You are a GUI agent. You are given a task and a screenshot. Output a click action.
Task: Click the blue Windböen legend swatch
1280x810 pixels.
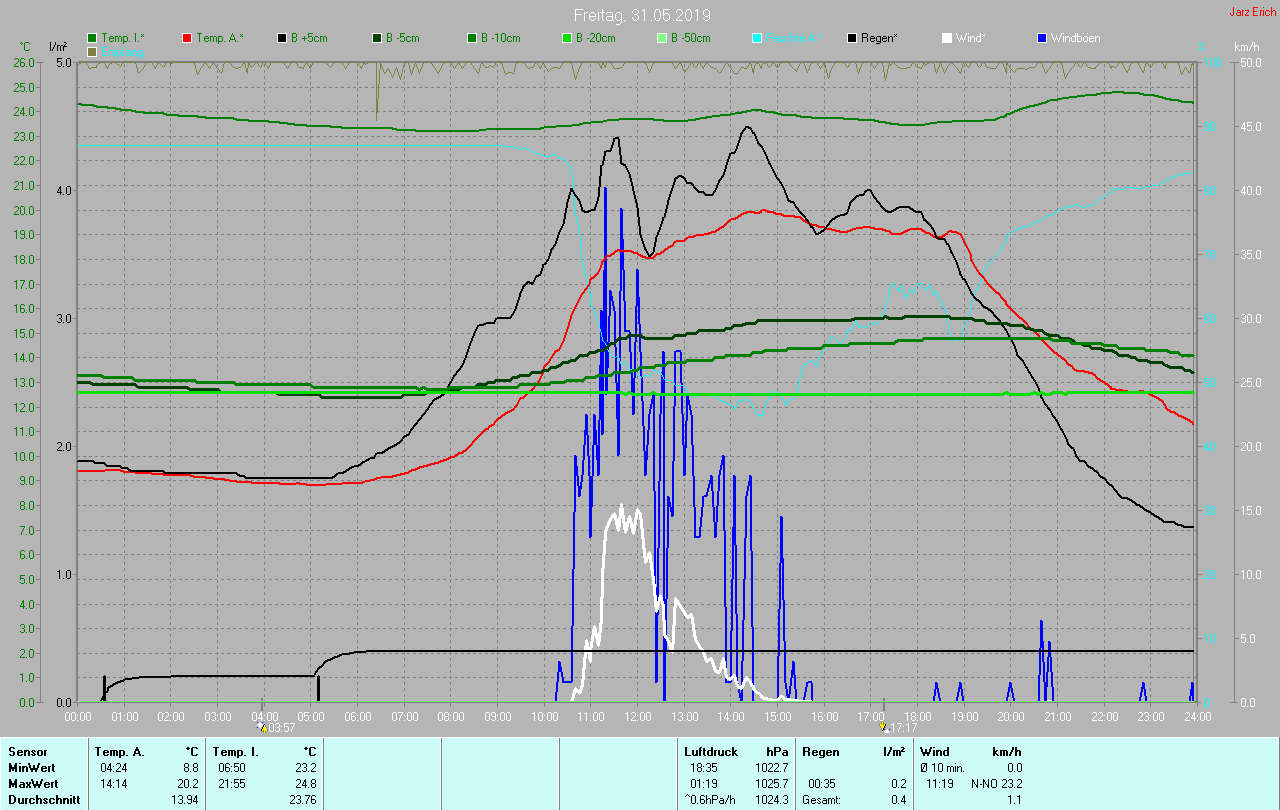(x=1042, y=38)
